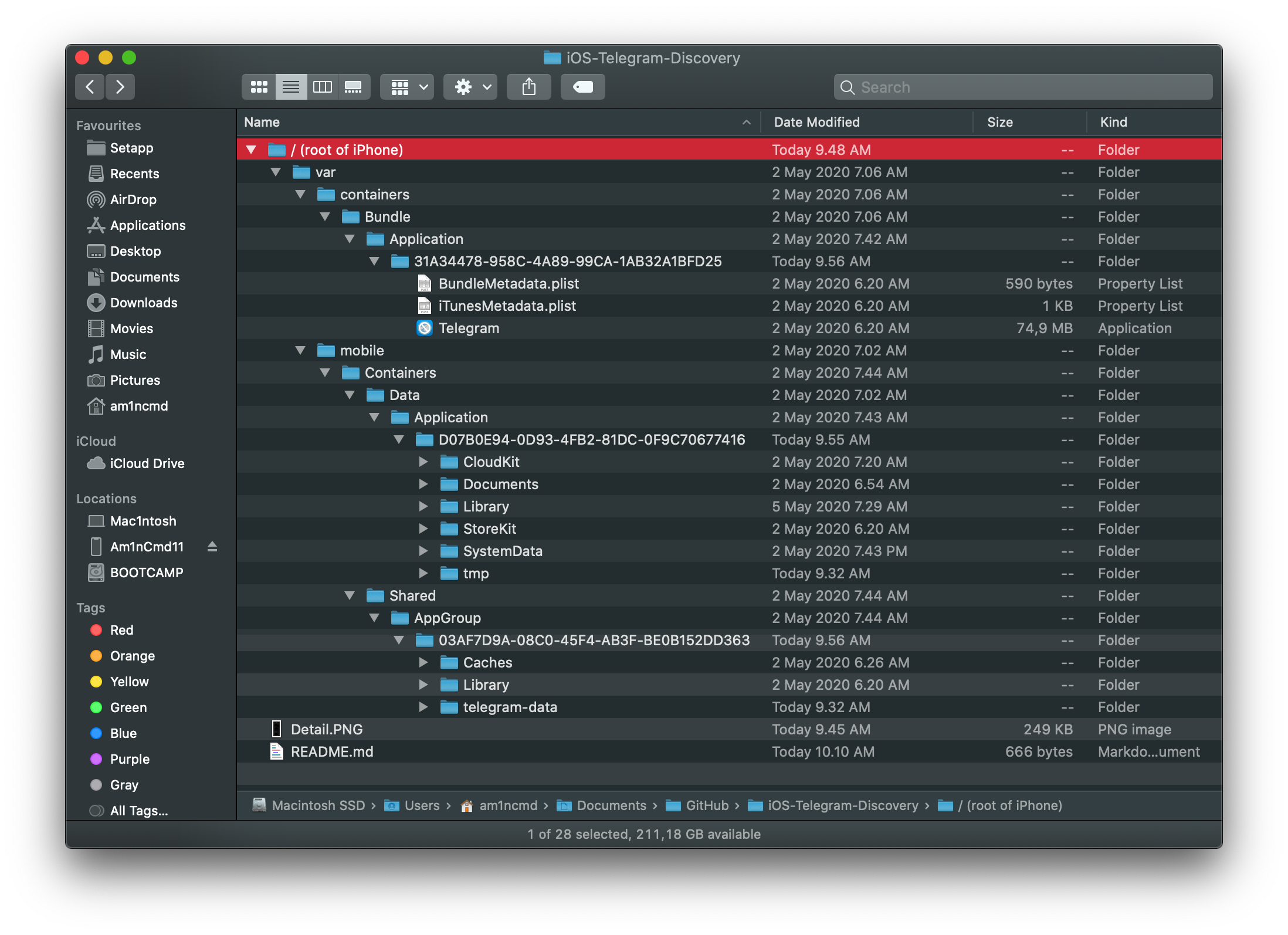Open GitHub in the path bar

tap(707, 805)
